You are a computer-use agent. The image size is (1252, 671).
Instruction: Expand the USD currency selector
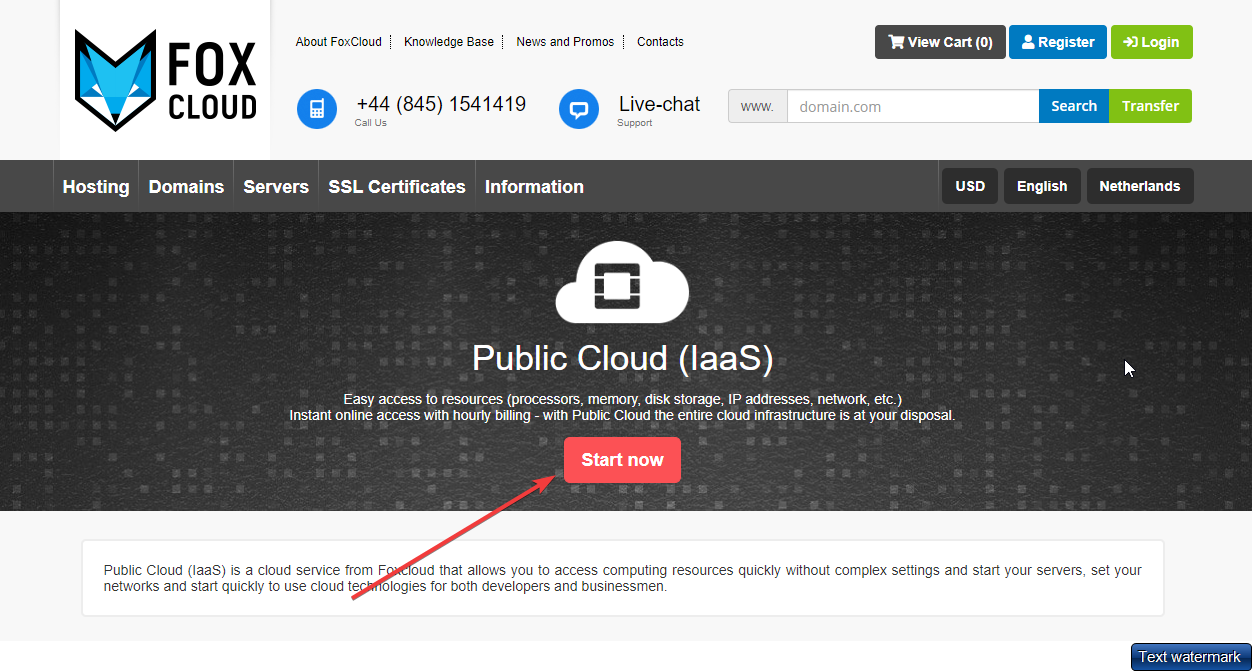(969, 186)
